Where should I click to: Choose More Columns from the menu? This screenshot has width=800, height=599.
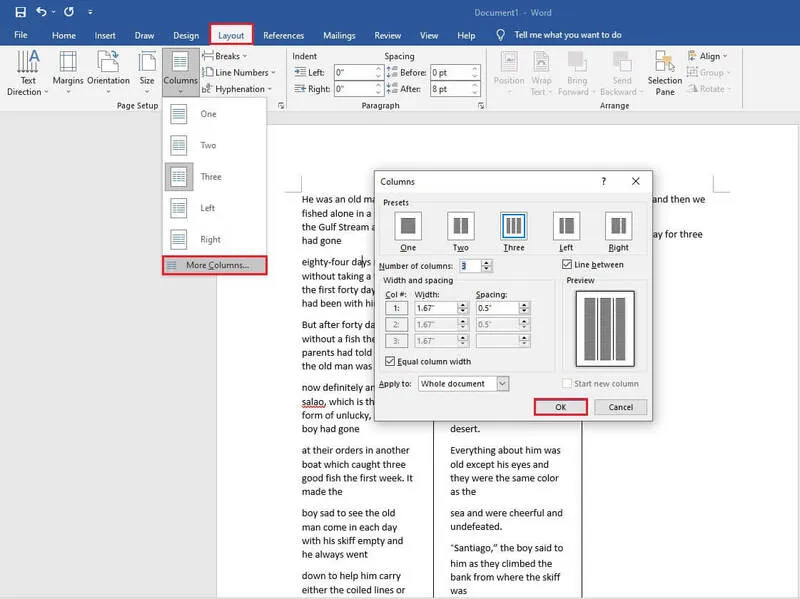point(214,265)
